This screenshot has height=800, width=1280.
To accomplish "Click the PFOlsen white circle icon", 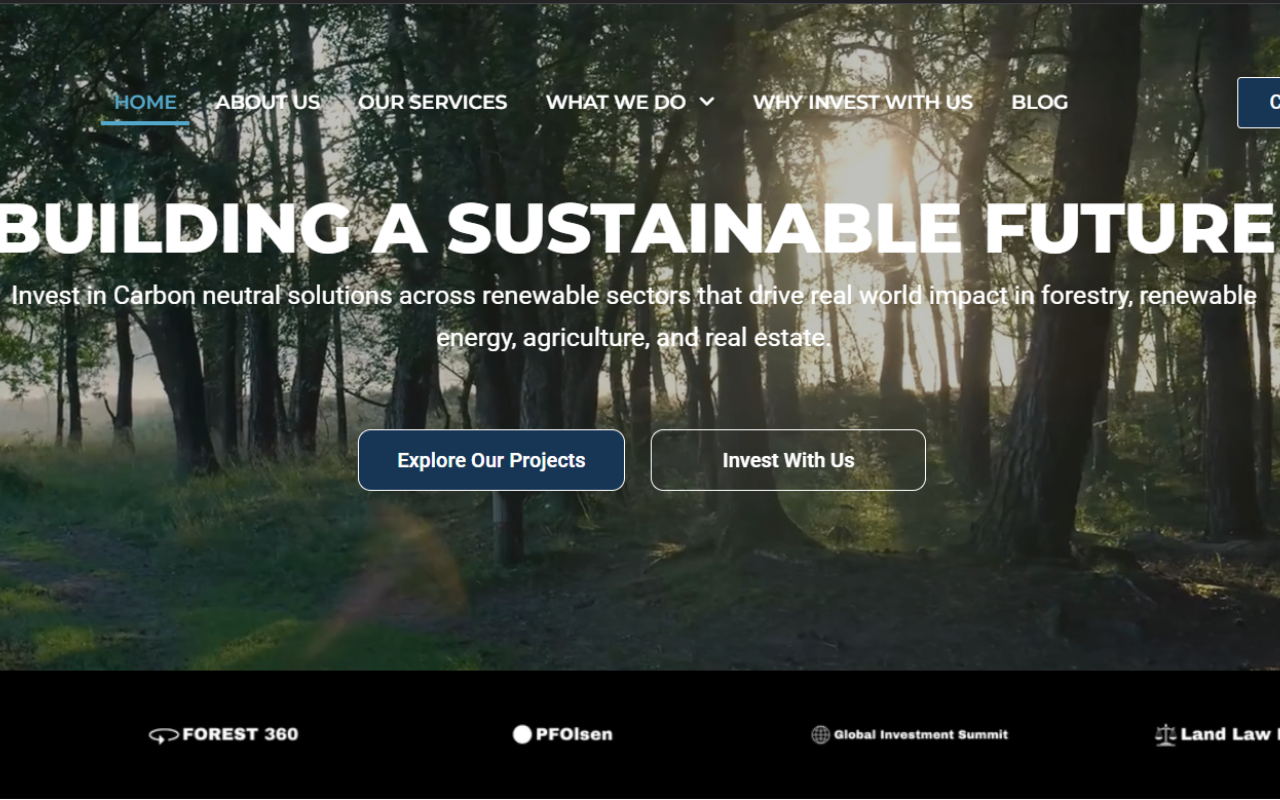I will coord(522,734).
